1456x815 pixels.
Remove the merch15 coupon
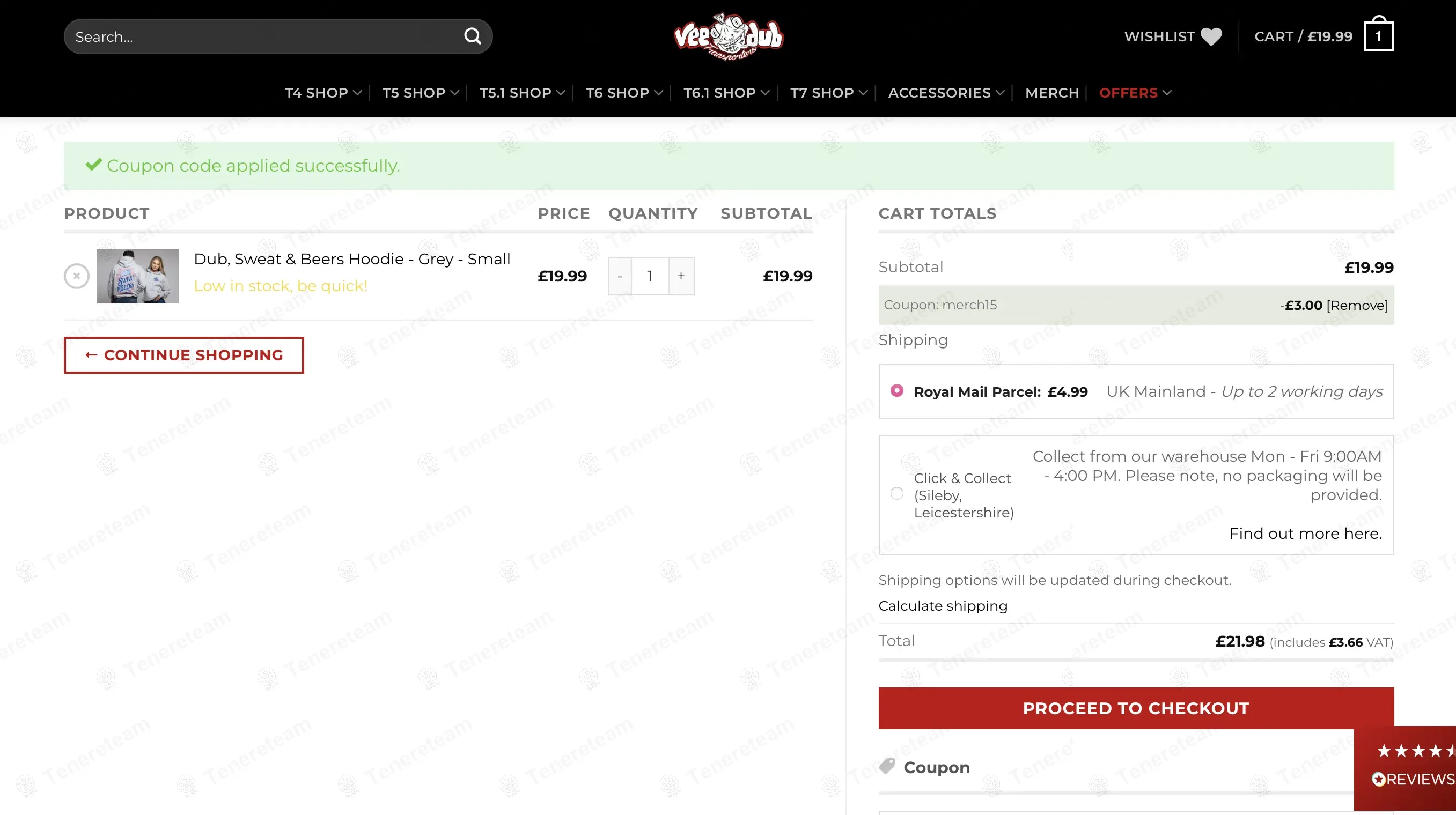coord(1357,306)
